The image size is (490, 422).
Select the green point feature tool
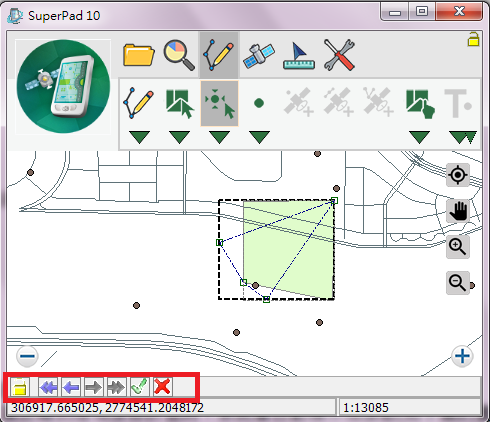click(259, 103)
